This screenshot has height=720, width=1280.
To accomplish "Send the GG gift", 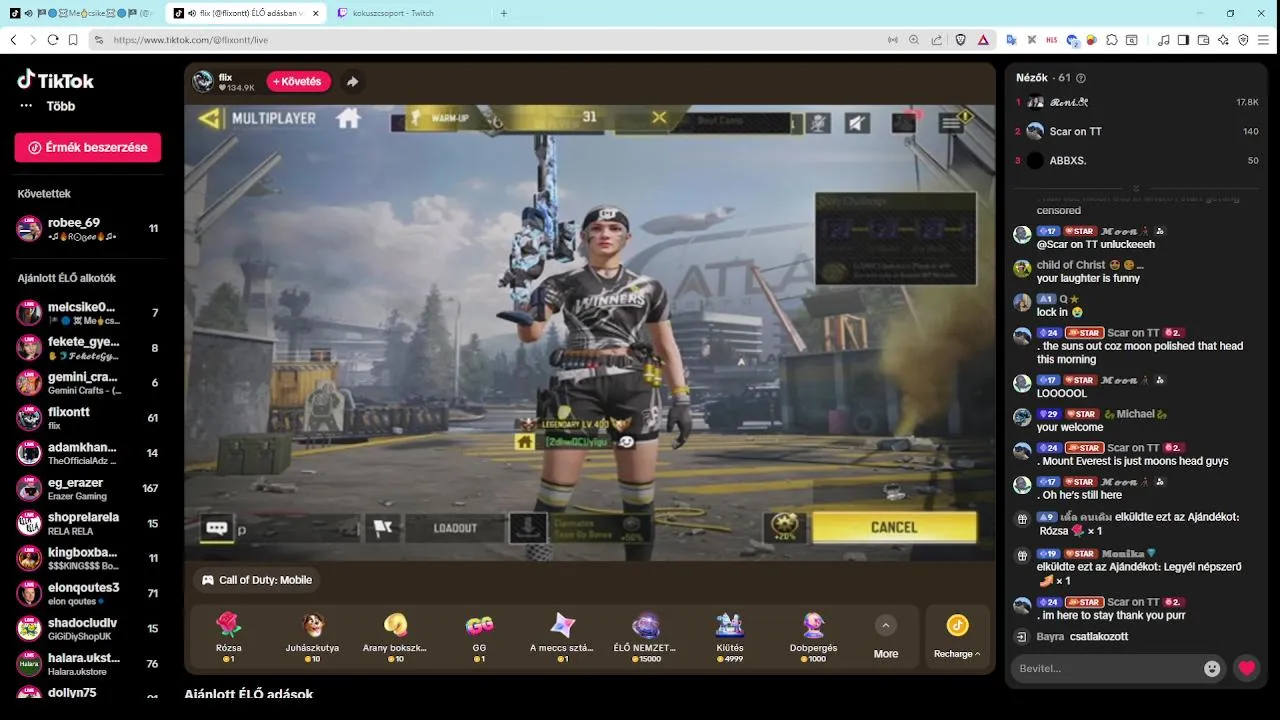I will pyautogui.click(x=479, y=637).
